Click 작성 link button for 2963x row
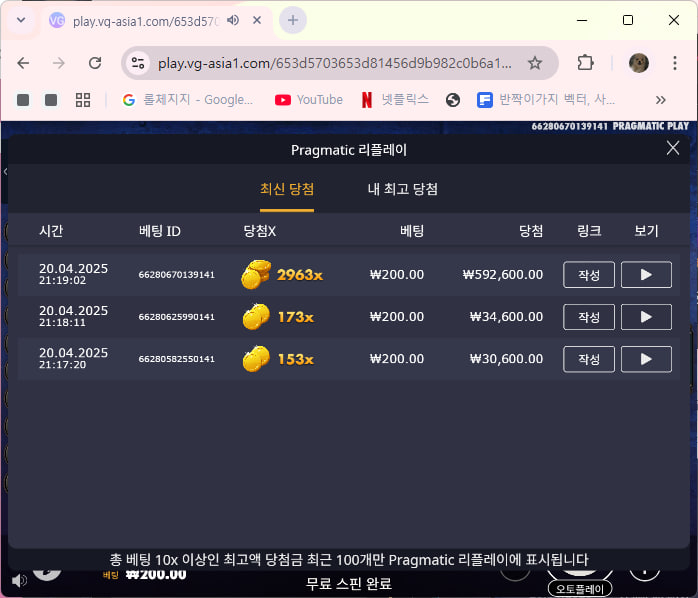The width and height of the screenshot is (698, 598). click(x=588, y=275)
